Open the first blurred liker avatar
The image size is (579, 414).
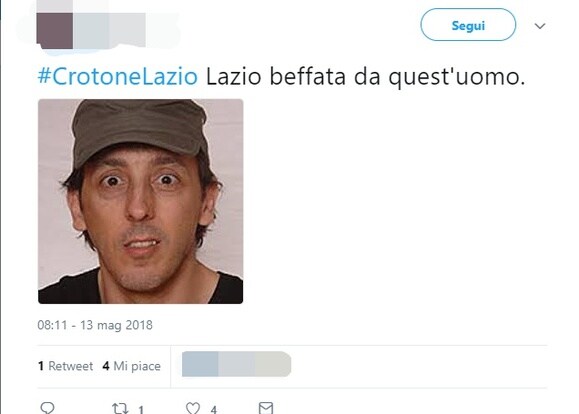pos(200,364)
